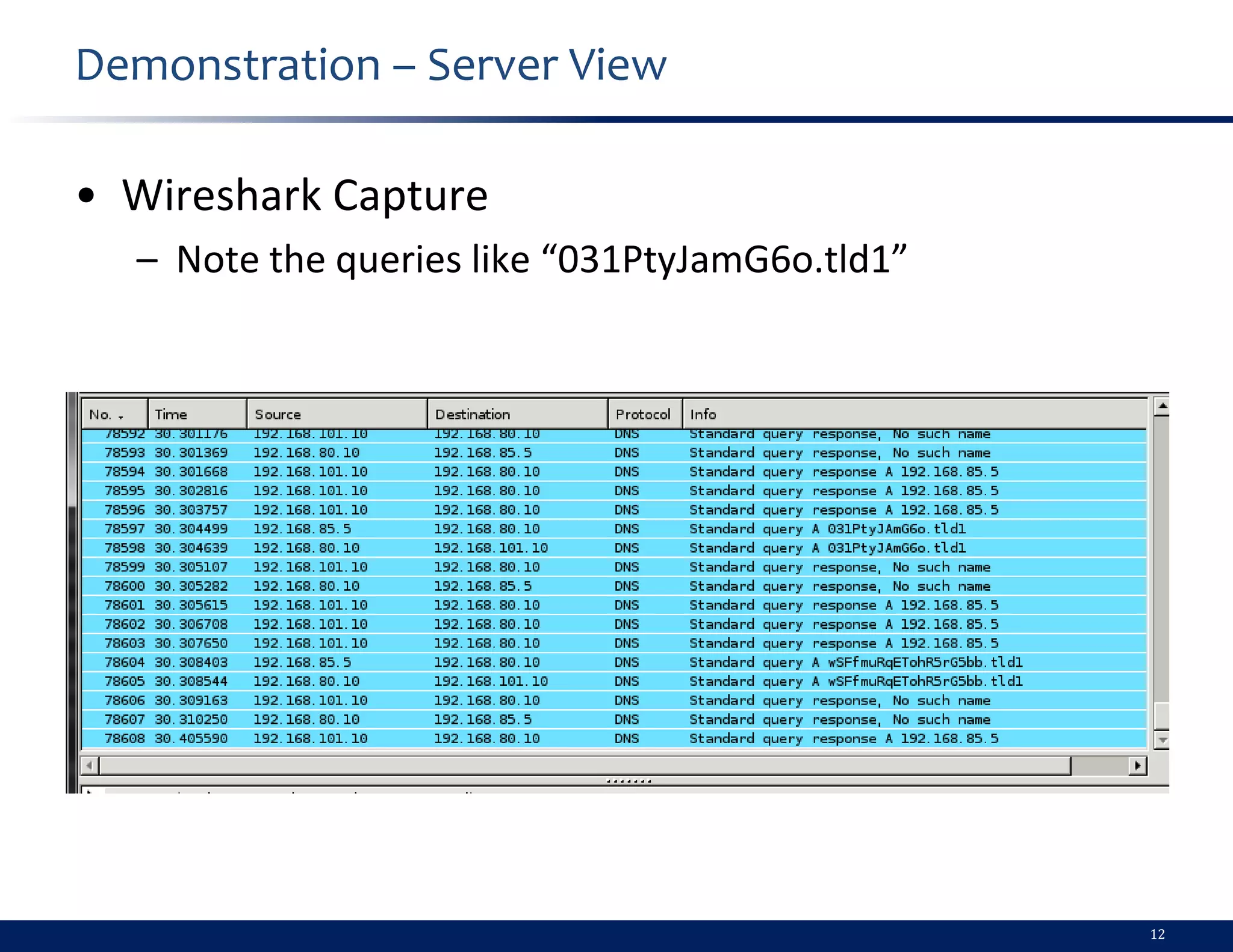This screenshot has width=1233, height=952.
Task: Click time 30.304639 in the list
Action: coord(191,548)
